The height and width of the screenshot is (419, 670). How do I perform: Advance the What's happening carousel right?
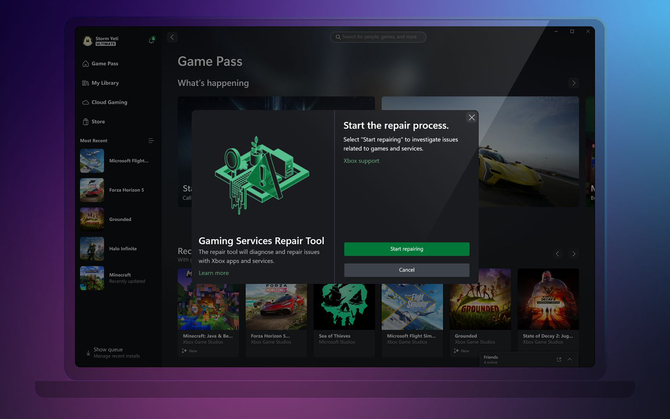[x=573, y=83]
